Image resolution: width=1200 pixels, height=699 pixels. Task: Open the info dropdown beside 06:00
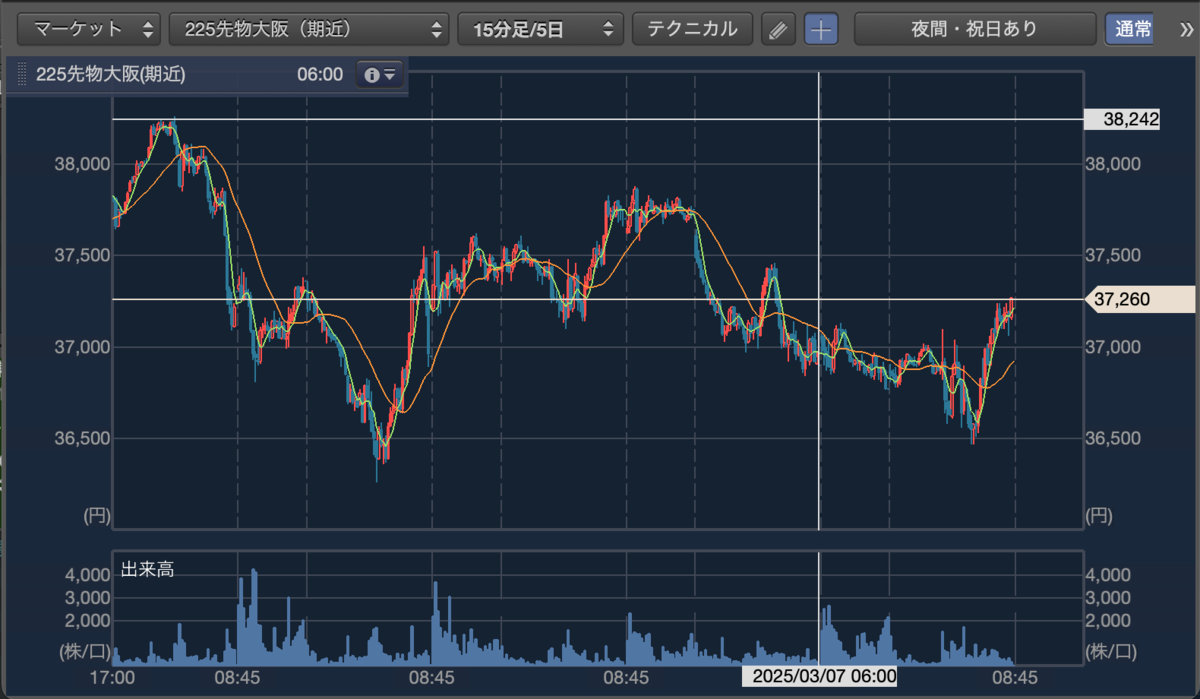pos(380,75)
